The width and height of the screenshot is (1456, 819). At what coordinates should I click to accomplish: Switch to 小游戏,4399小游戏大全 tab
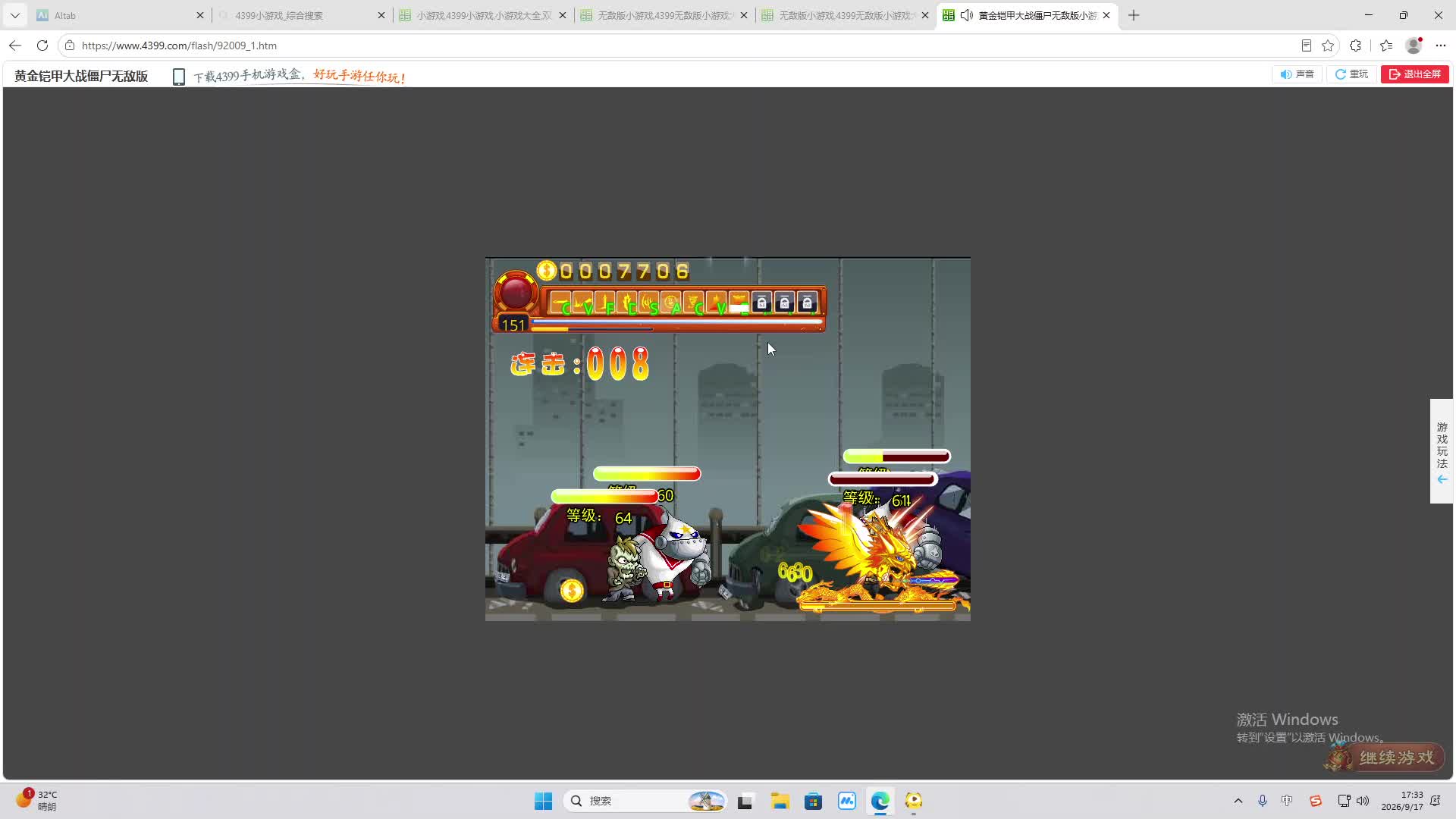tap(482, 15)
